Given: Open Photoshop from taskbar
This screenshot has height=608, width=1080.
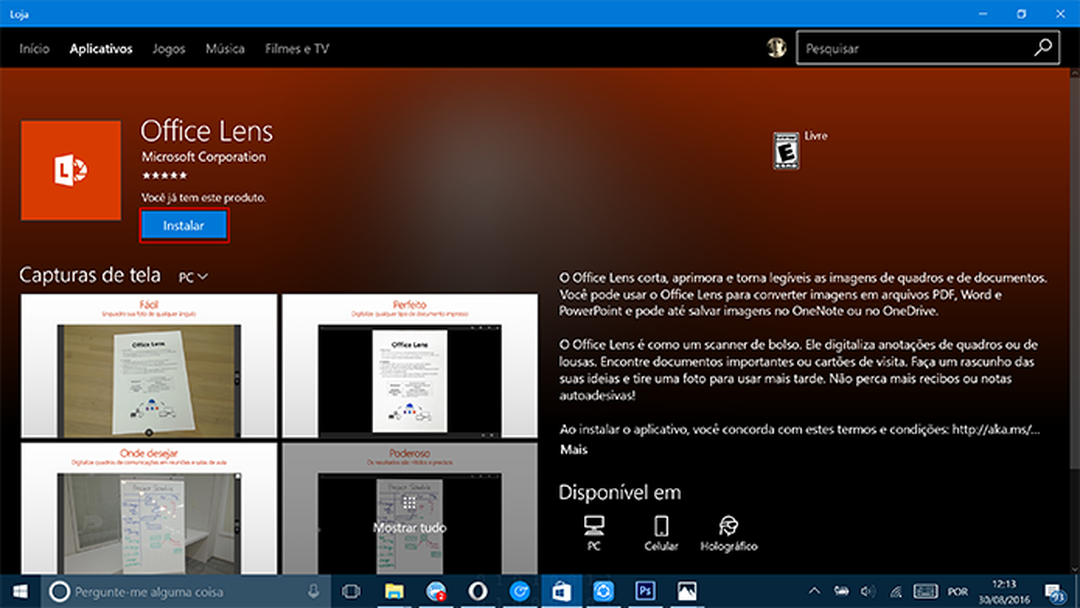Looking at the screenshot, I should point(645,591).
